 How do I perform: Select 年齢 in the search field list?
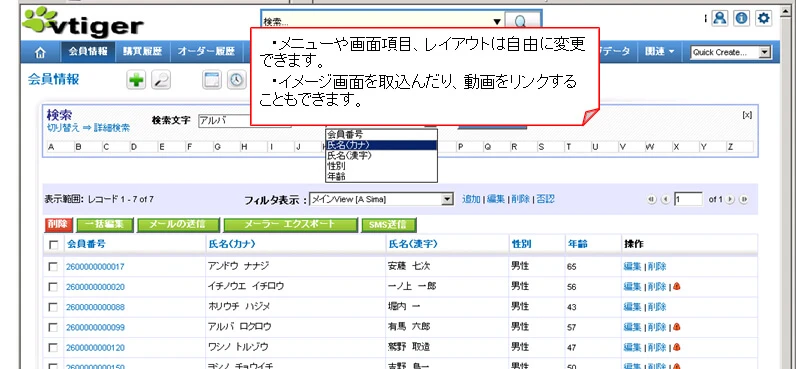(381, 176)
